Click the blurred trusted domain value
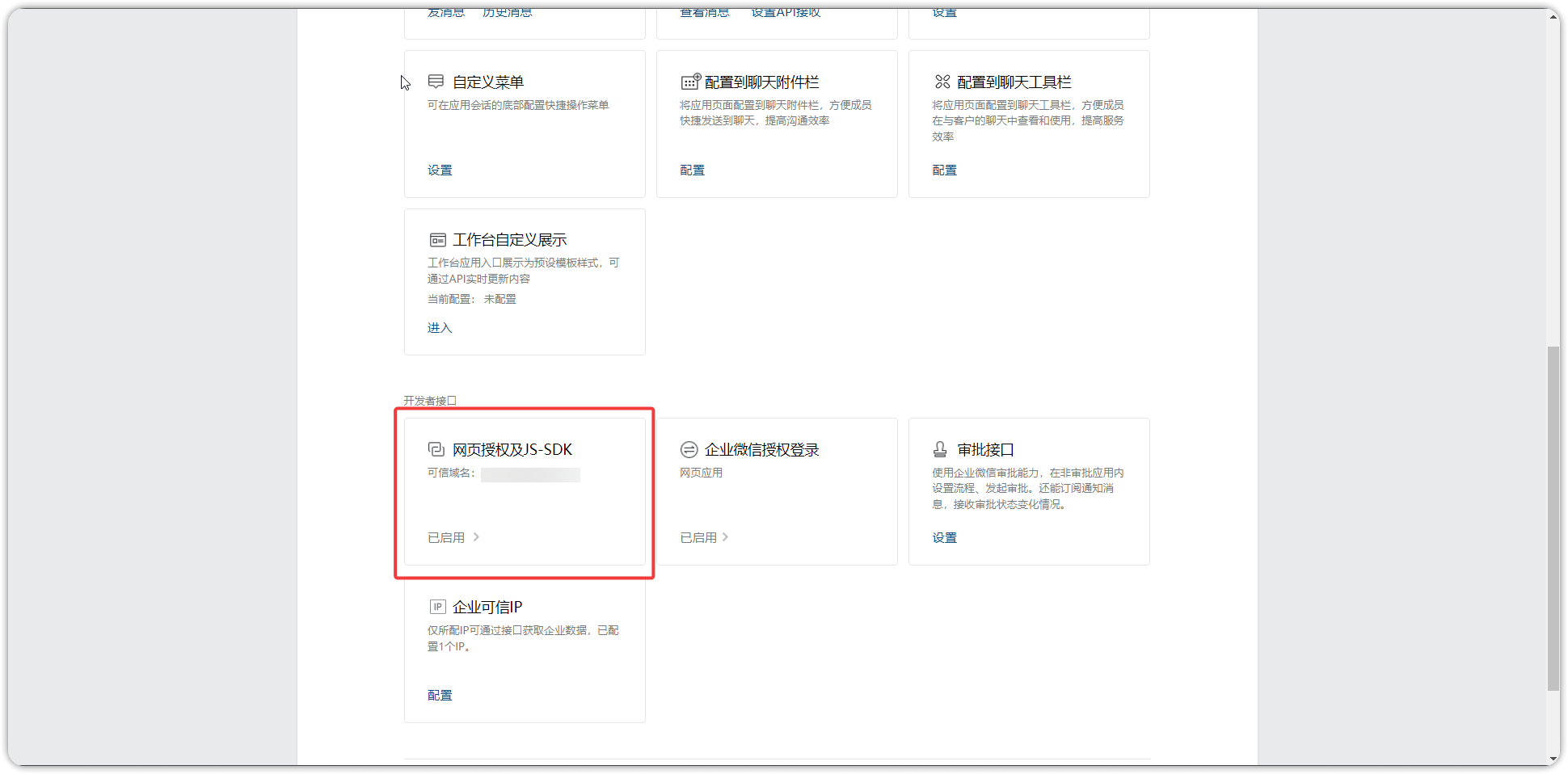1568x774 pixels. pyautogui.click(x=530, y=474)
